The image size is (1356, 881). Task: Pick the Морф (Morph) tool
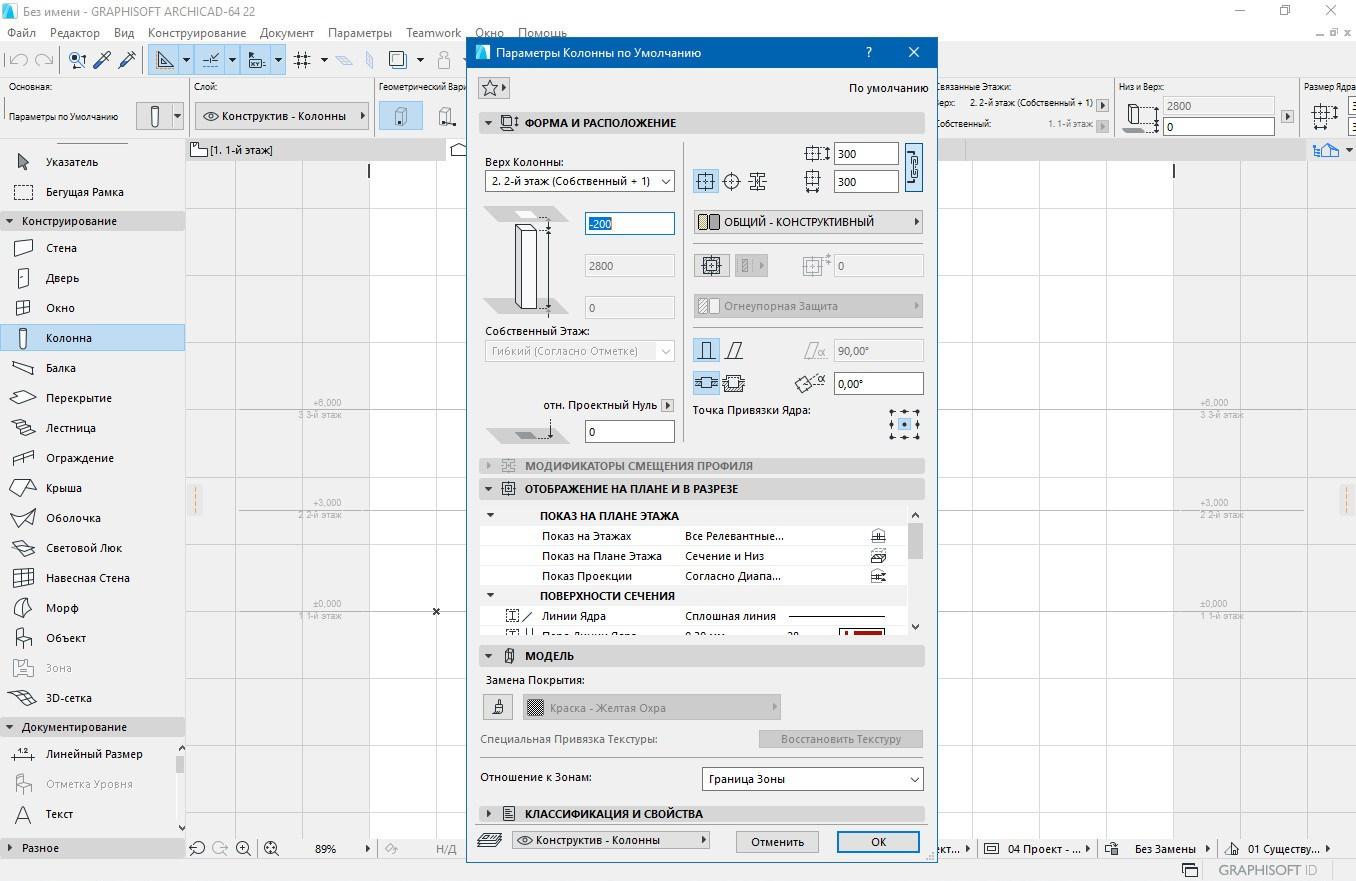[61, 608]
